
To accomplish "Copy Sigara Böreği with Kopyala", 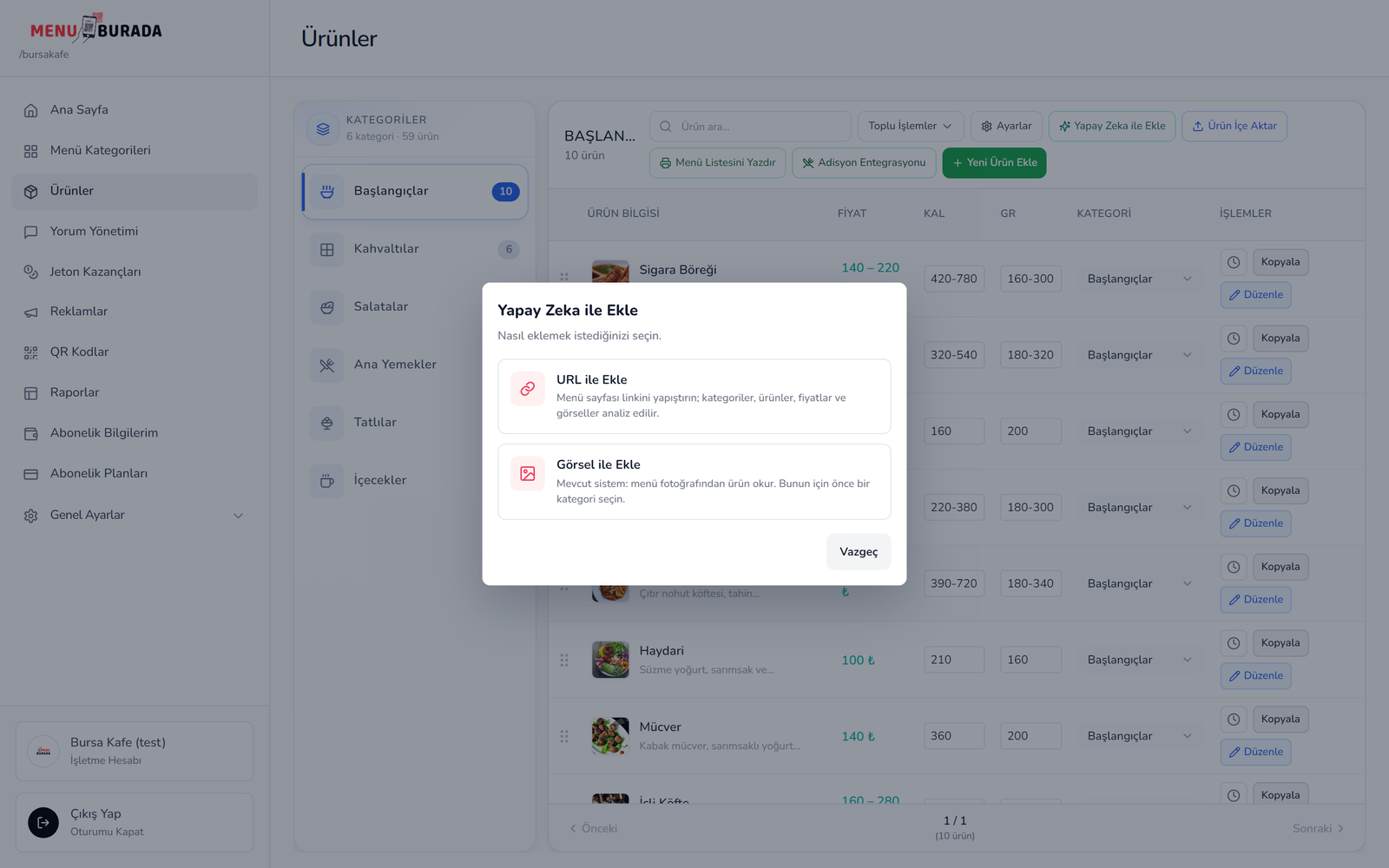I will 1280,262.
